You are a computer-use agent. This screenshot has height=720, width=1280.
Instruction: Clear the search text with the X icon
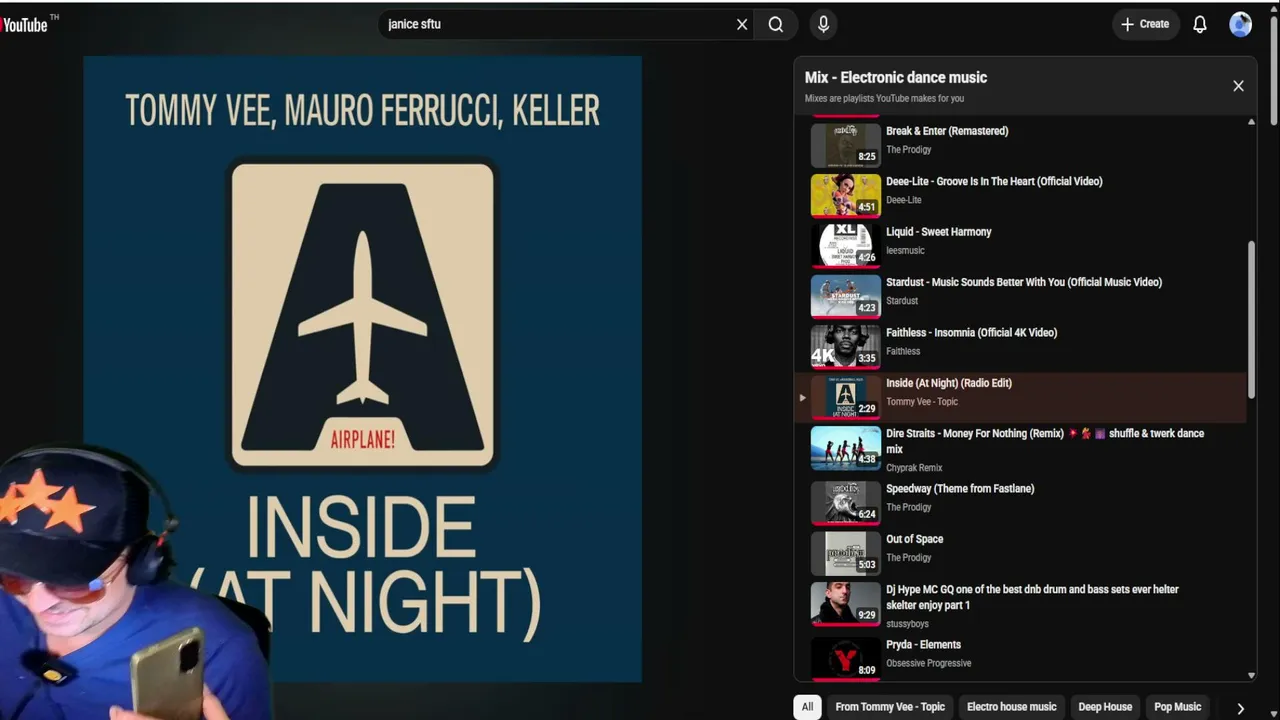pyautogui.click(x=742, y=24)
